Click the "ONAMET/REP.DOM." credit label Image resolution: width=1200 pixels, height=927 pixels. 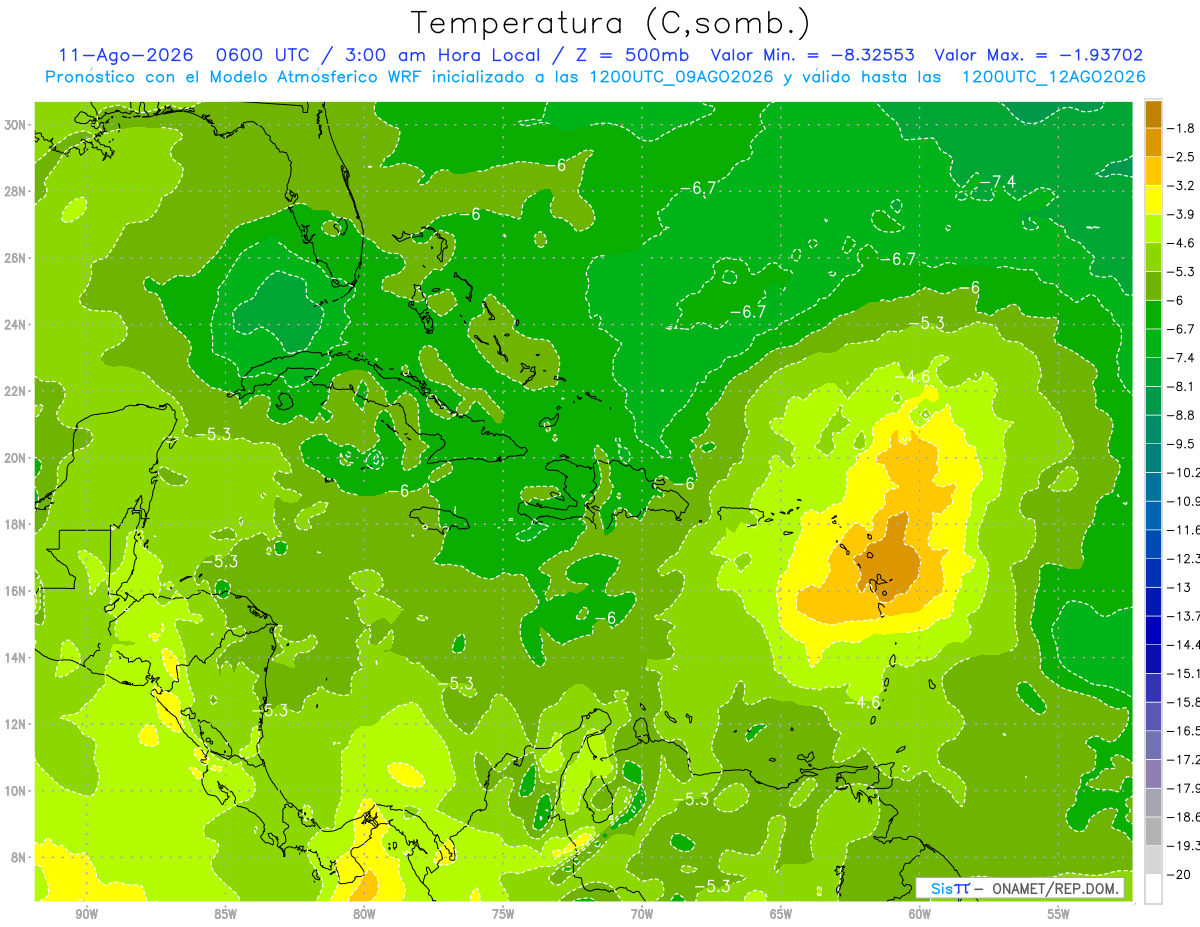point(1055,888)
